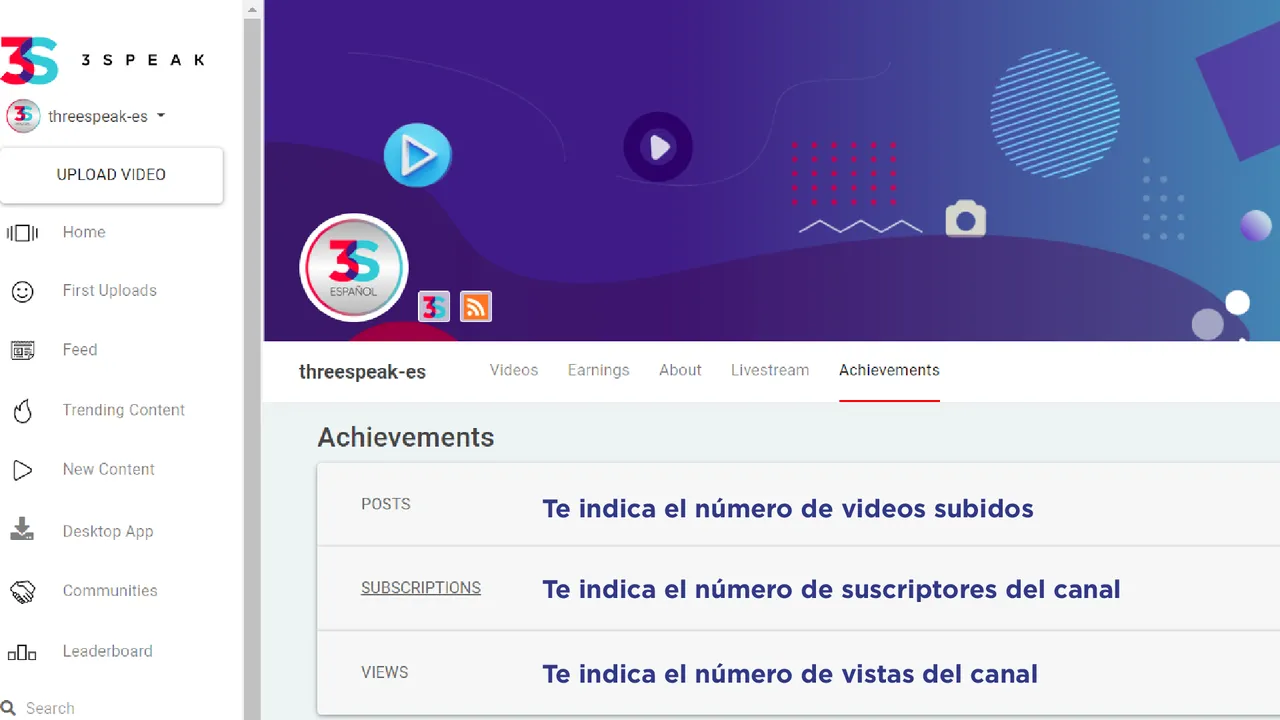1280x720 pixels.
Task: Open the New Content link
Action: (109, 469)
